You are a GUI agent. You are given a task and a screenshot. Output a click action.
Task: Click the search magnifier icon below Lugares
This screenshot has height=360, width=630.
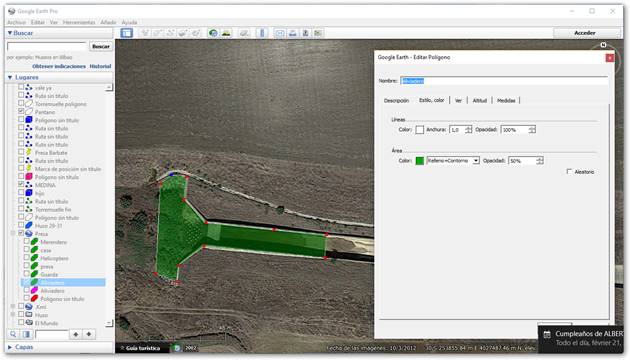[13, 334]
